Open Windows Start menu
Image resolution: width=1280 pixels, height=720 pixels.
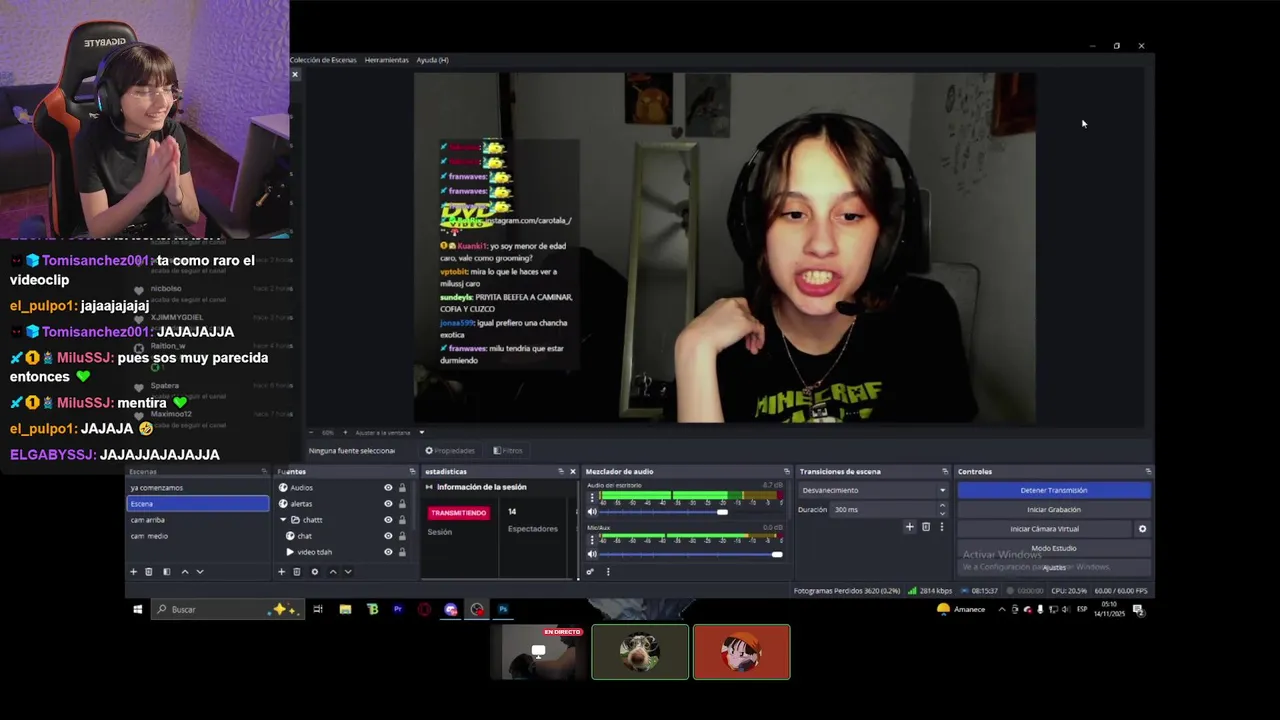138,609
